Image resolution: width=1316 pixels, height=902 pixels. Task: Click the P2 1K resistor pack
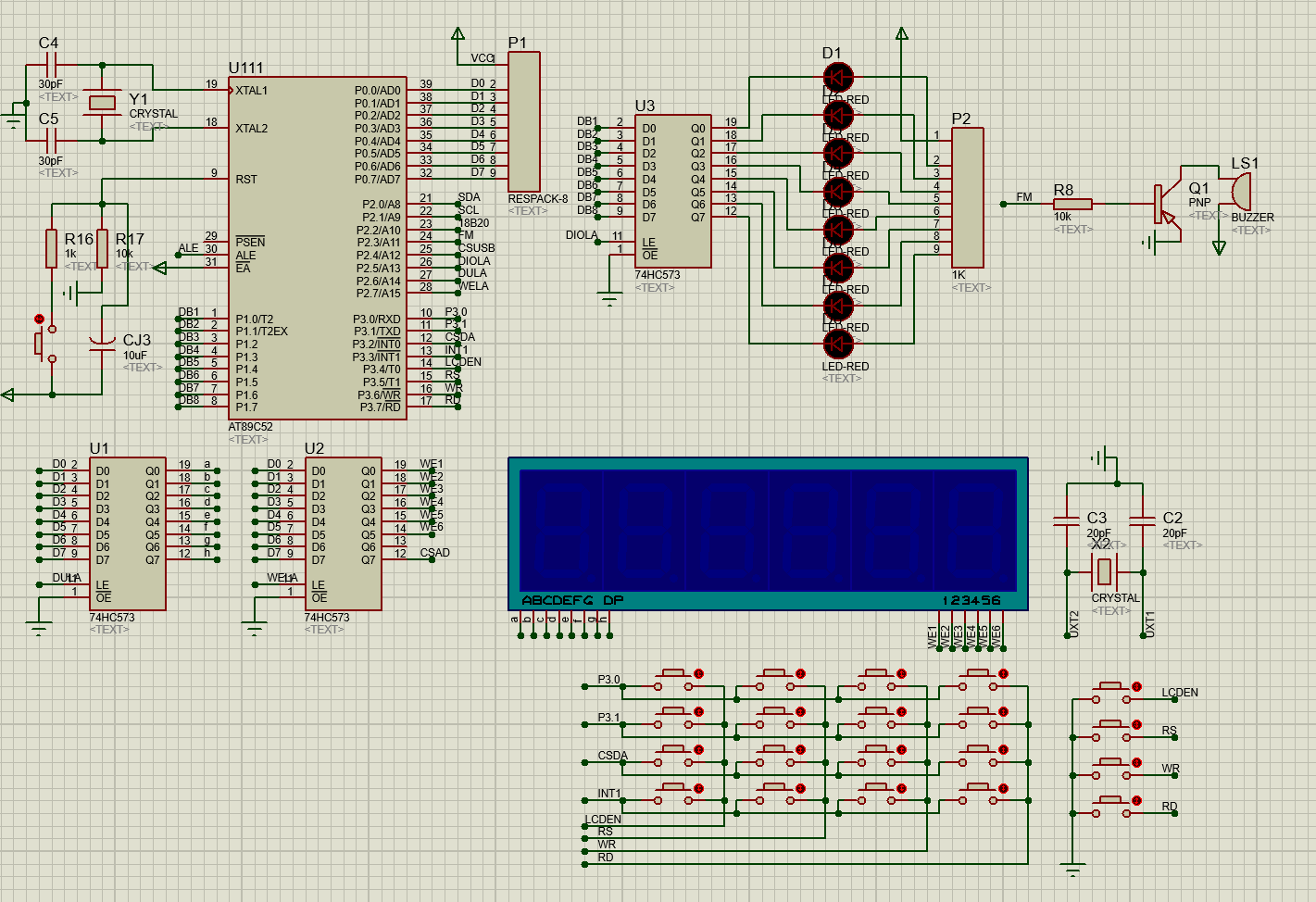[x=968, y=197]
